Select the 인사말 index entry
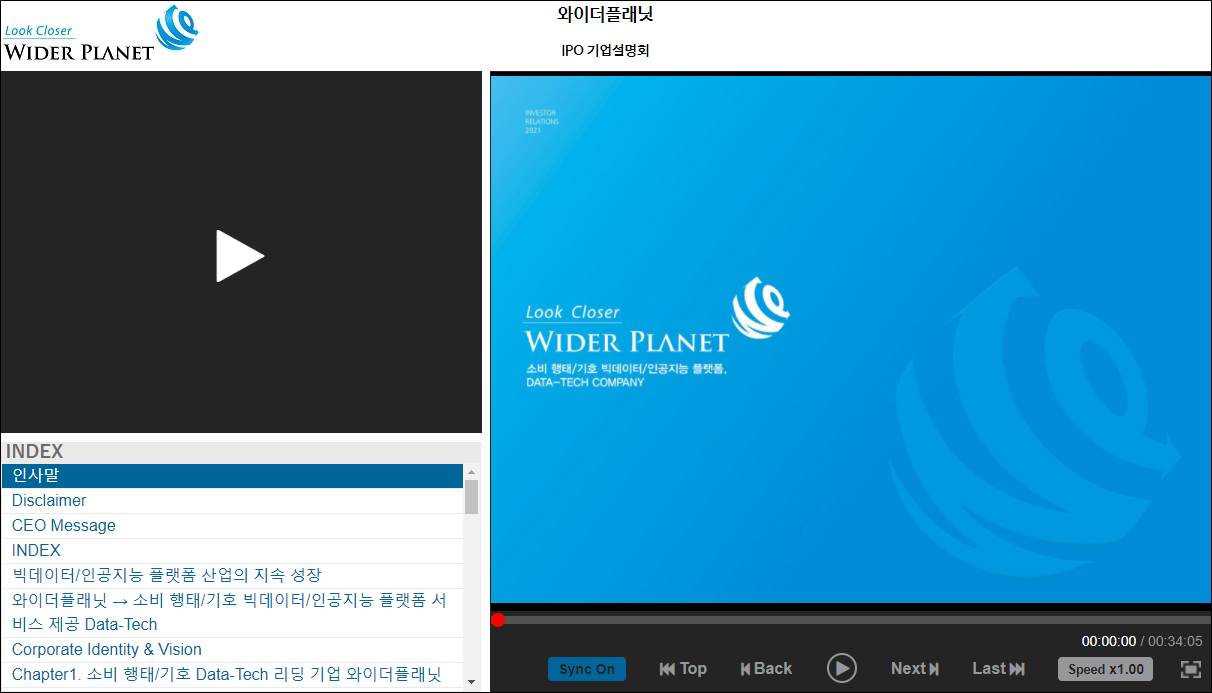1212x693 pixels. click(x=232, y=476)
